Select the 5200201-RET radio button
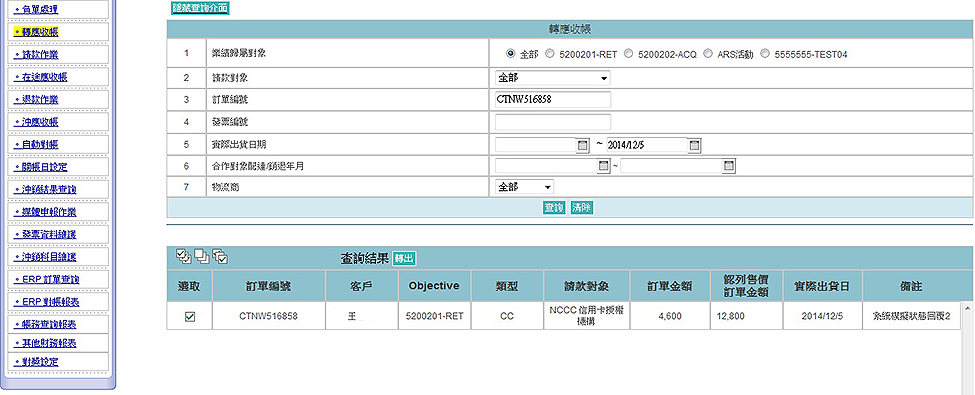Image resolution: width=975 pixels, height=395 pixels. pyautogui.click(x=549, y=53)
